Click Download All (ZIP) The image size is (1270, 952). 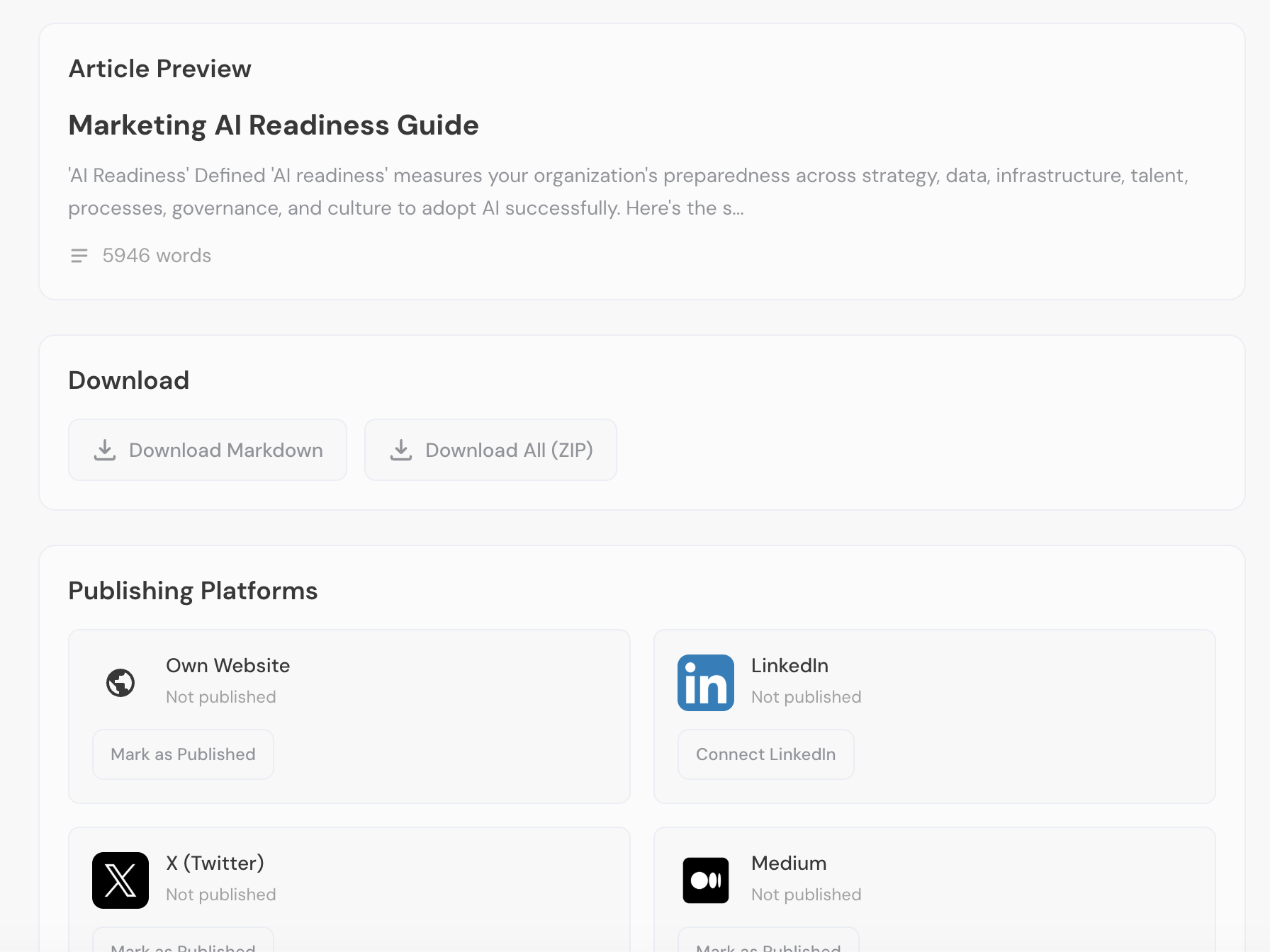tap(490, 450)
